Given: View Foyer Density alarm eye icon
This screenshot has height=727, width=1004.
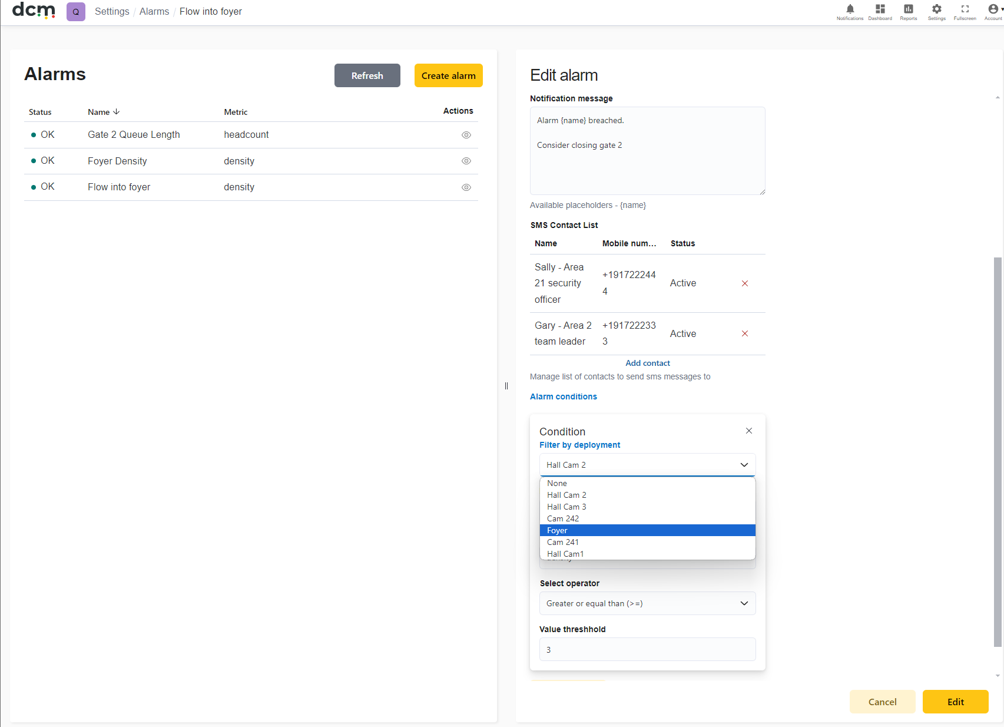Looking at the screenshot, I should [x=466, y=161].
